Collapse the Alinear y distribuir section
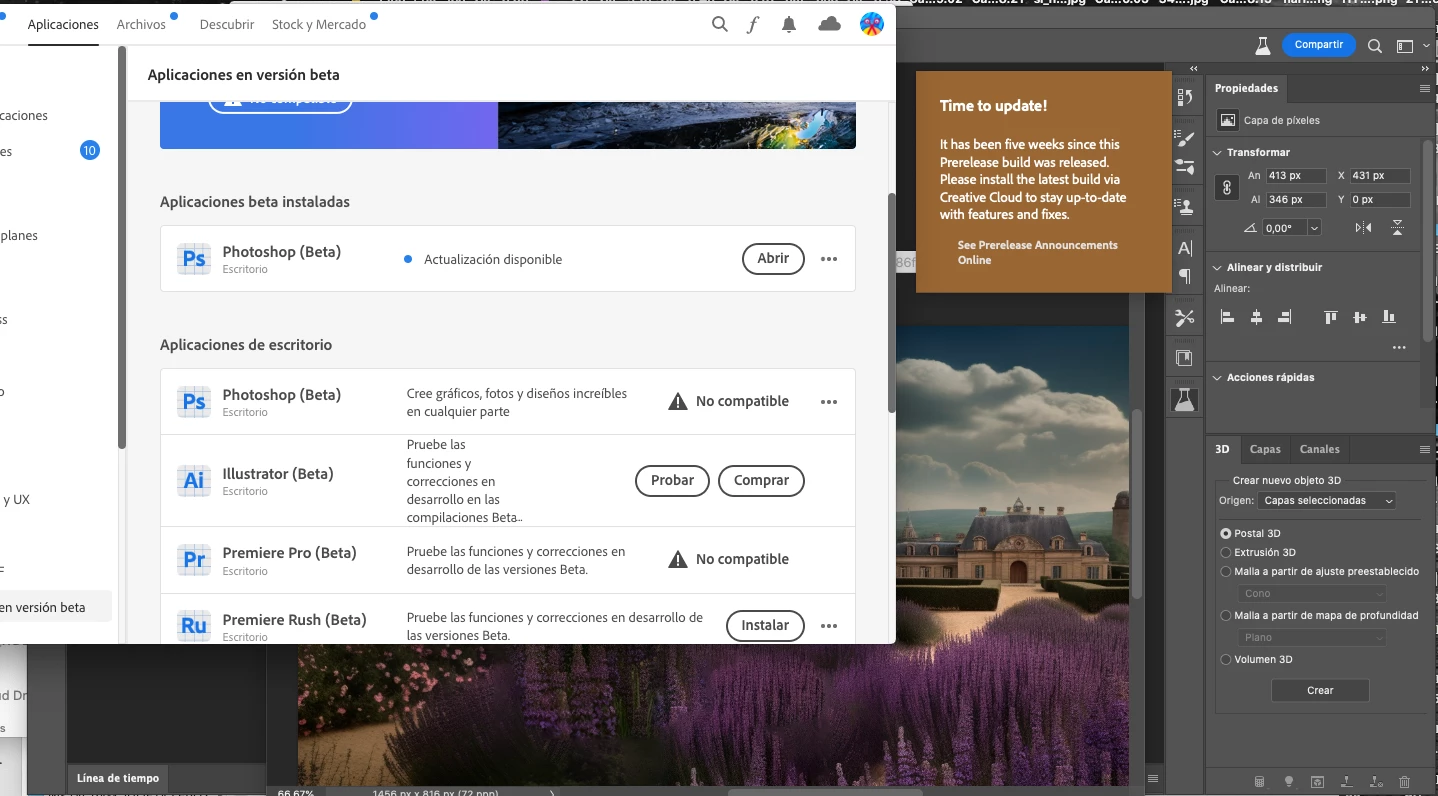Screen dimensions: 1438x796 tap(1217, 268)
